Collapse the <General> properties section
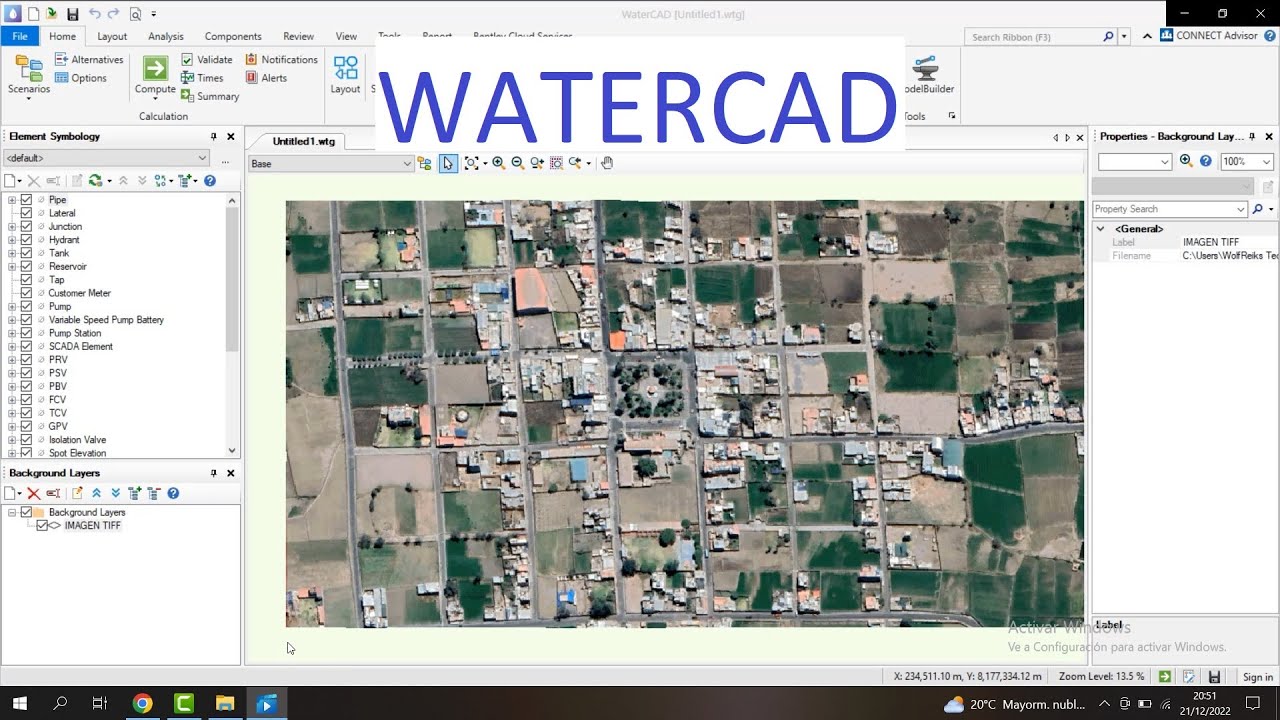The image size is (1280, 720). pos(1101,229)
